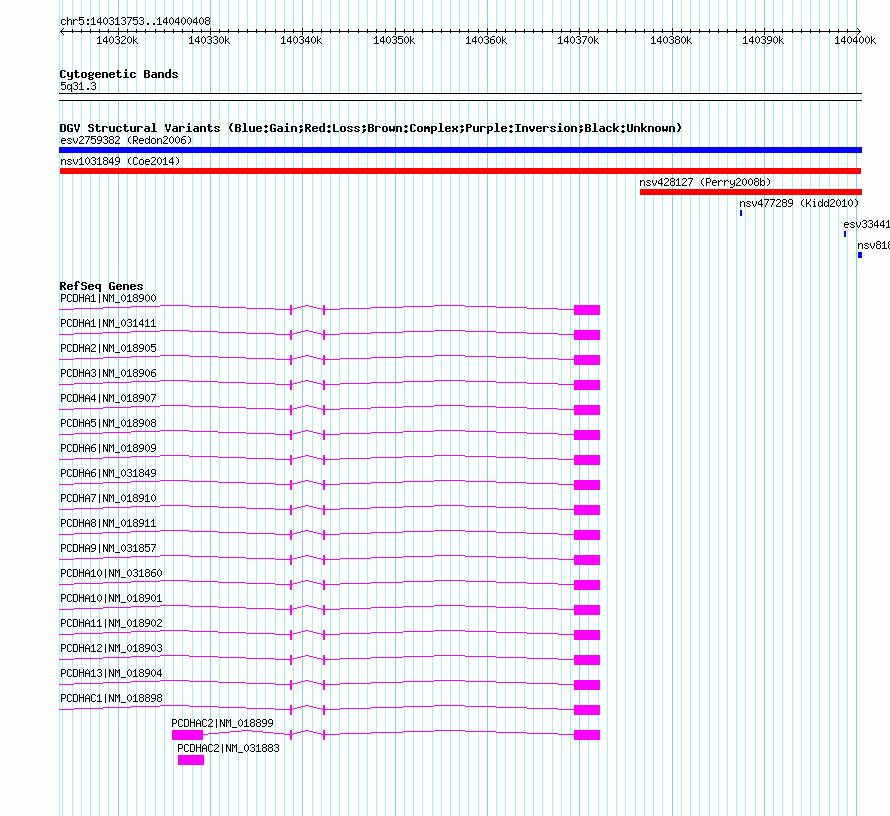890x816 pixels.
Task: Click the PCDHA8|NM_018911 gene label
Action: click(x=108, y=523)
